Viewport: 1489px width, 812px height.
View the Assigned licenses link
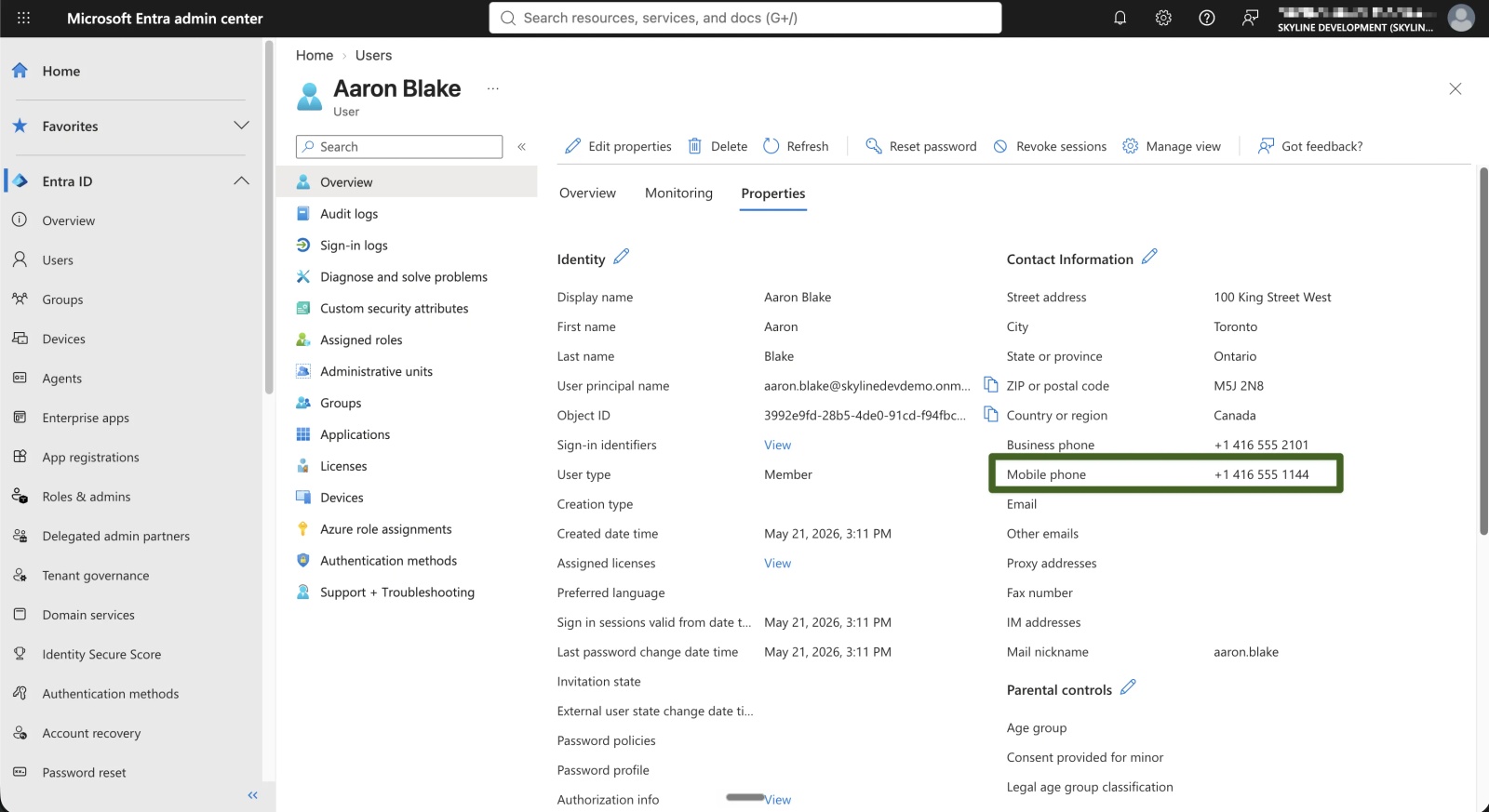pyautogui.click(x=777, y=563)
